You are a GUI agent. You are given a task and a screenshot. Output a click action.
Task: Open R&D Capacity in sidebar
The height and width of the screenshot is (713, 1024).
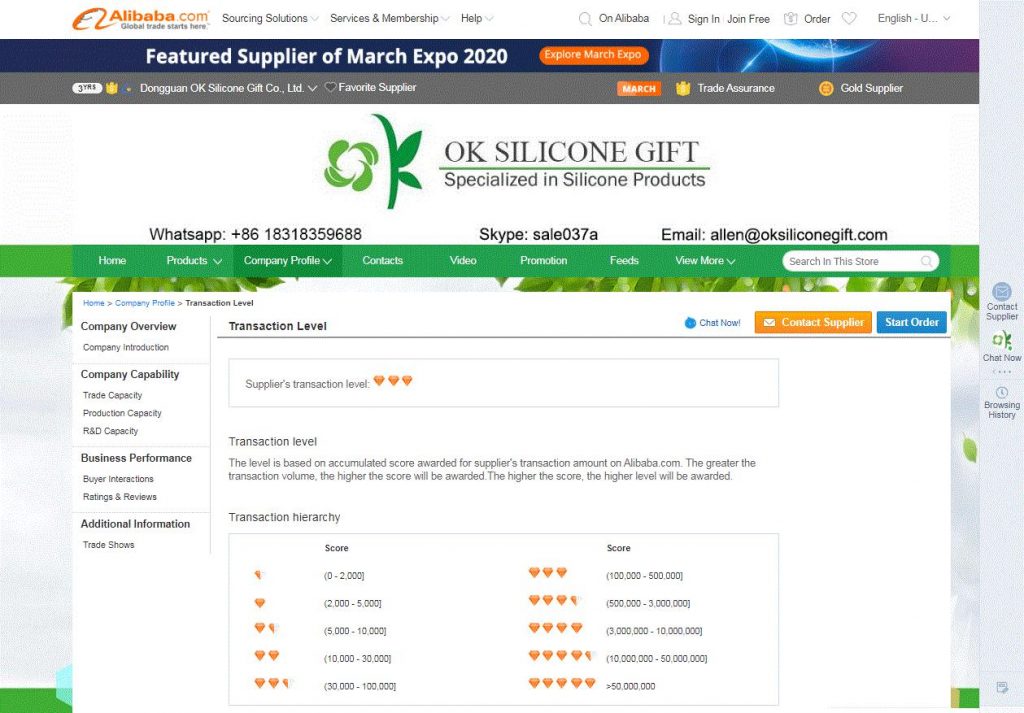point(110,431)
